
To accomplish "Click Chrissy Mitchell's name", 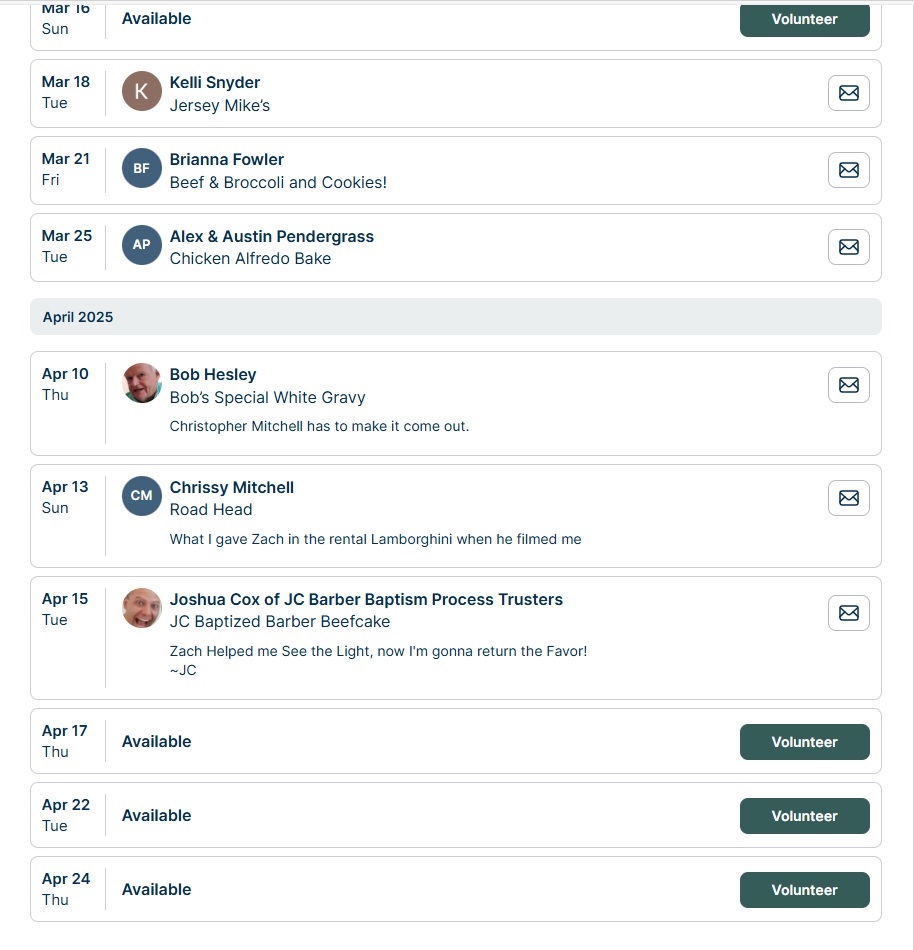I will pyautogui.click(x=231, y=487).
